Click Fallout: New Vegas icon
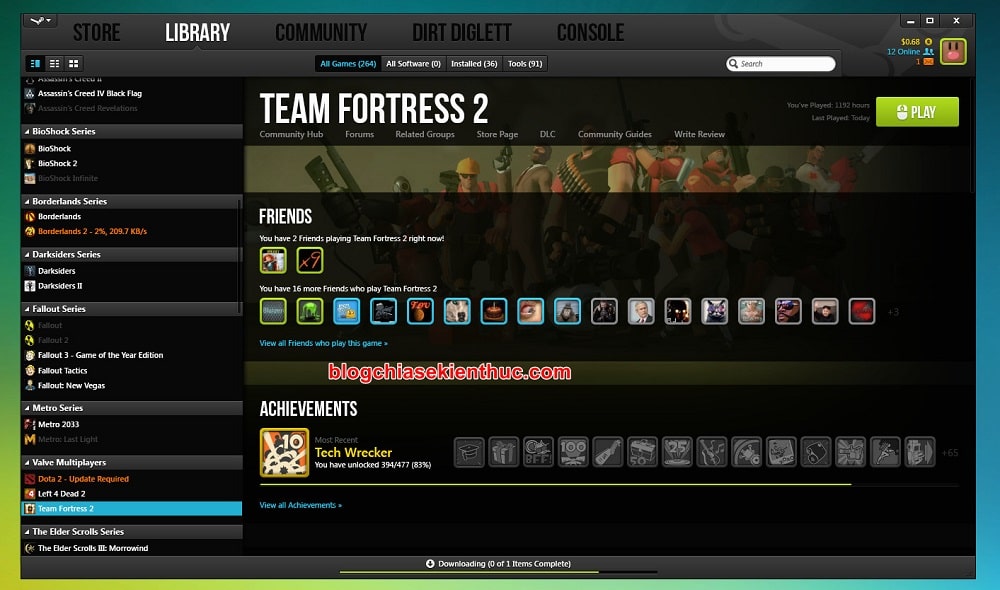This screenshot has height=590, width=1000. pos(29,385)
